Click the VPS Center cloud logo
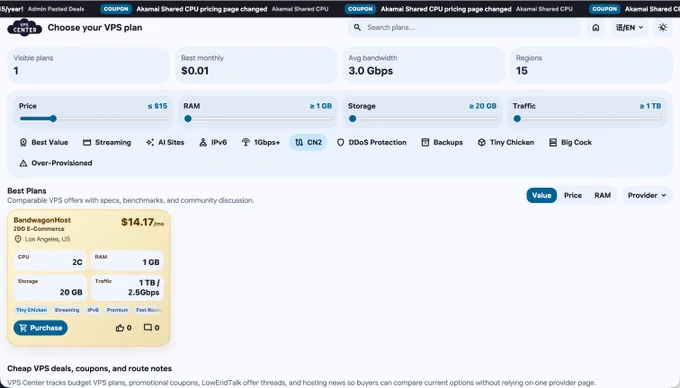The width and height of the screenshot is (680, 388). (25, 28)
